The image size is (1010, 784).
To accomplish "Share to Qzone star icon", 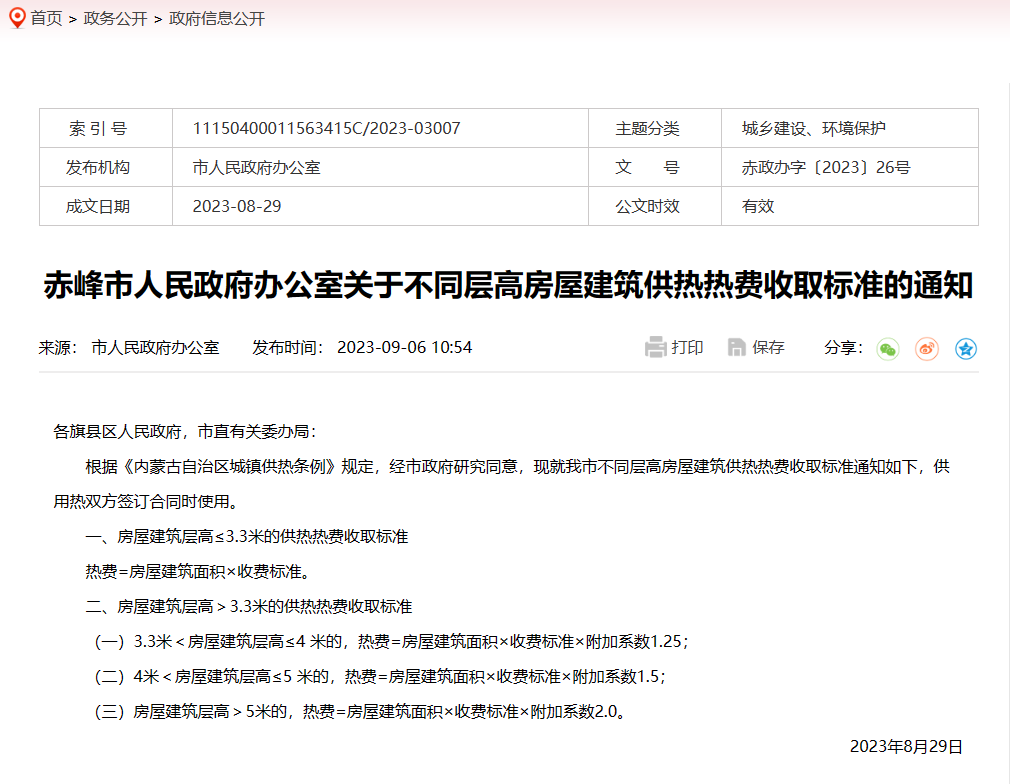I will 966,349.
